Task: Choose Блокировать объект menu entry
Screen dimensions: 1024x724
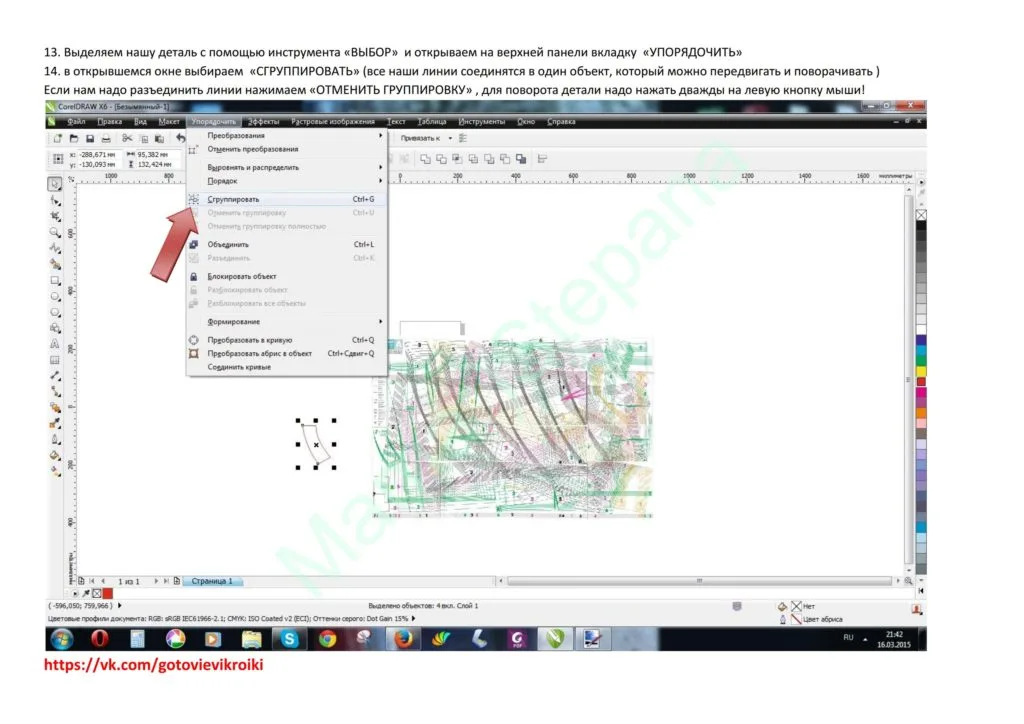Action: pos(287,276)
